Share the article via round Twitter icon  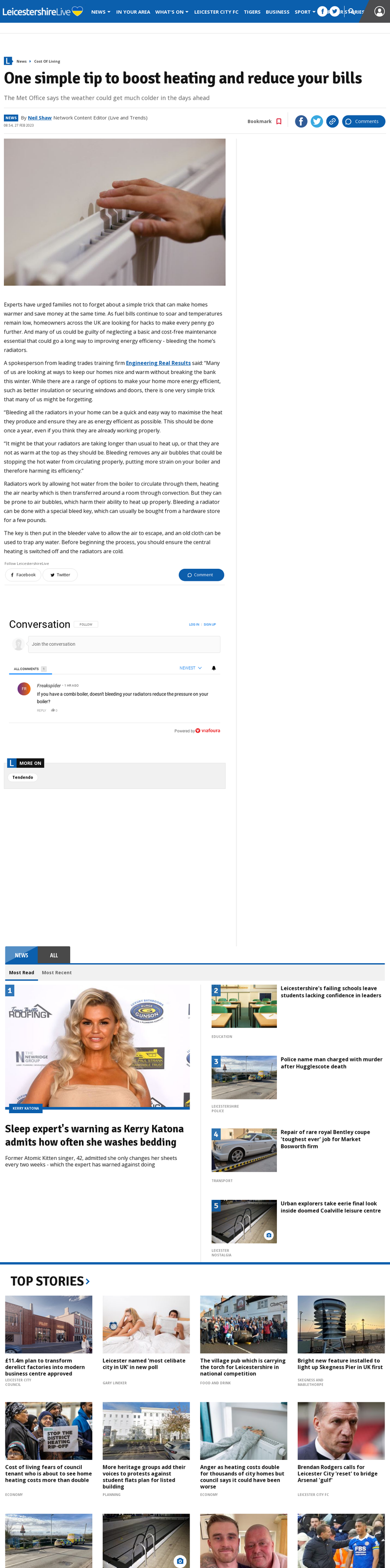pyautogui.click(x=317, y=121)
